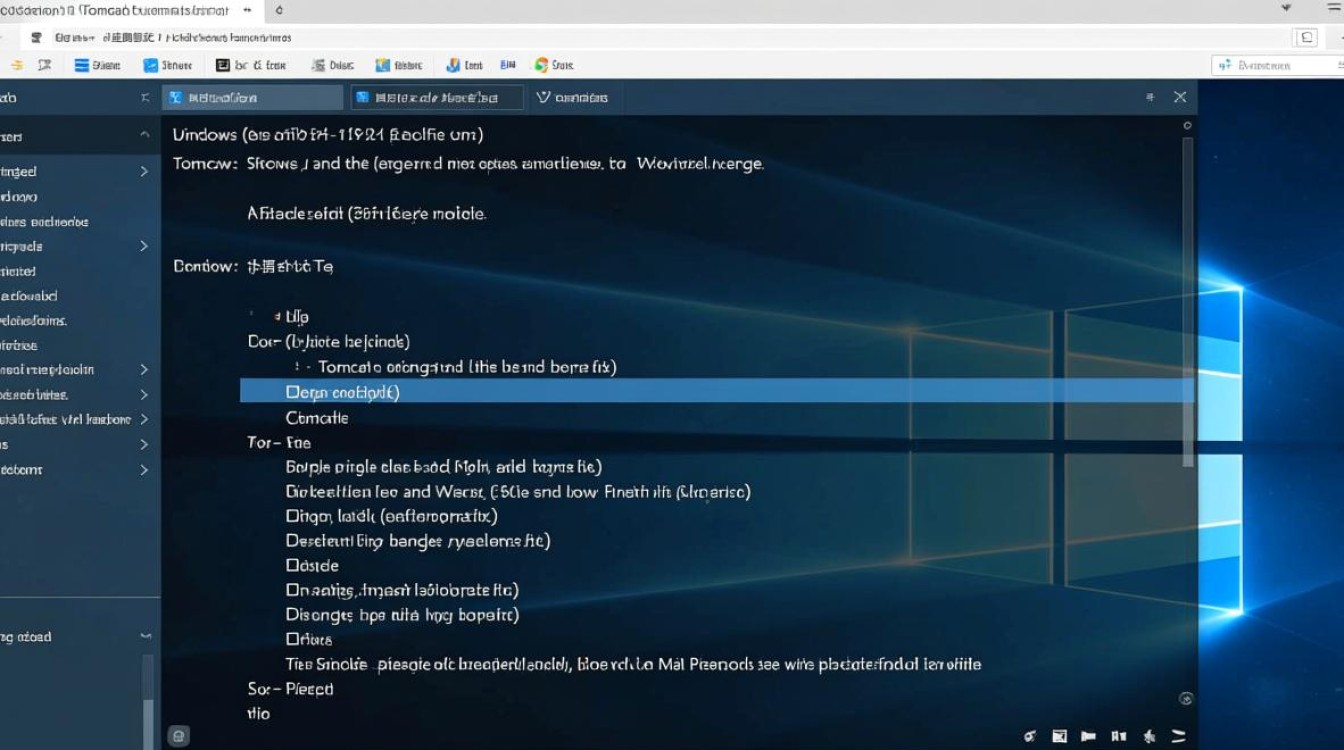The width and height of the screenshot is (1344, 750).
Task: Click the picture icon in the bottom icon row
Action: point(1059,736)
